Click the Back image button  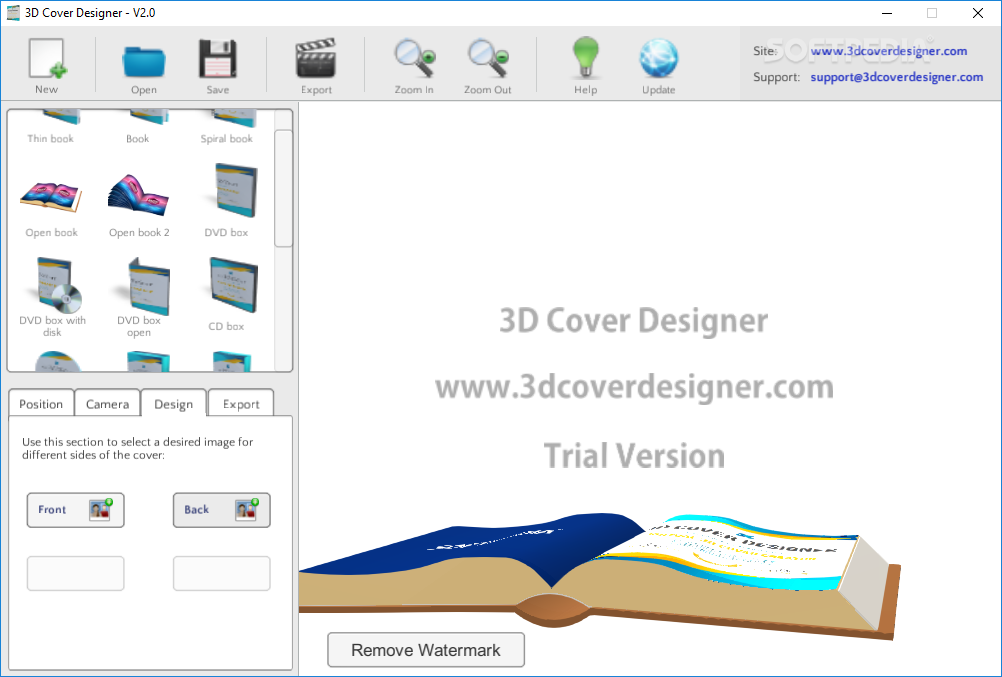coord(222,510)
